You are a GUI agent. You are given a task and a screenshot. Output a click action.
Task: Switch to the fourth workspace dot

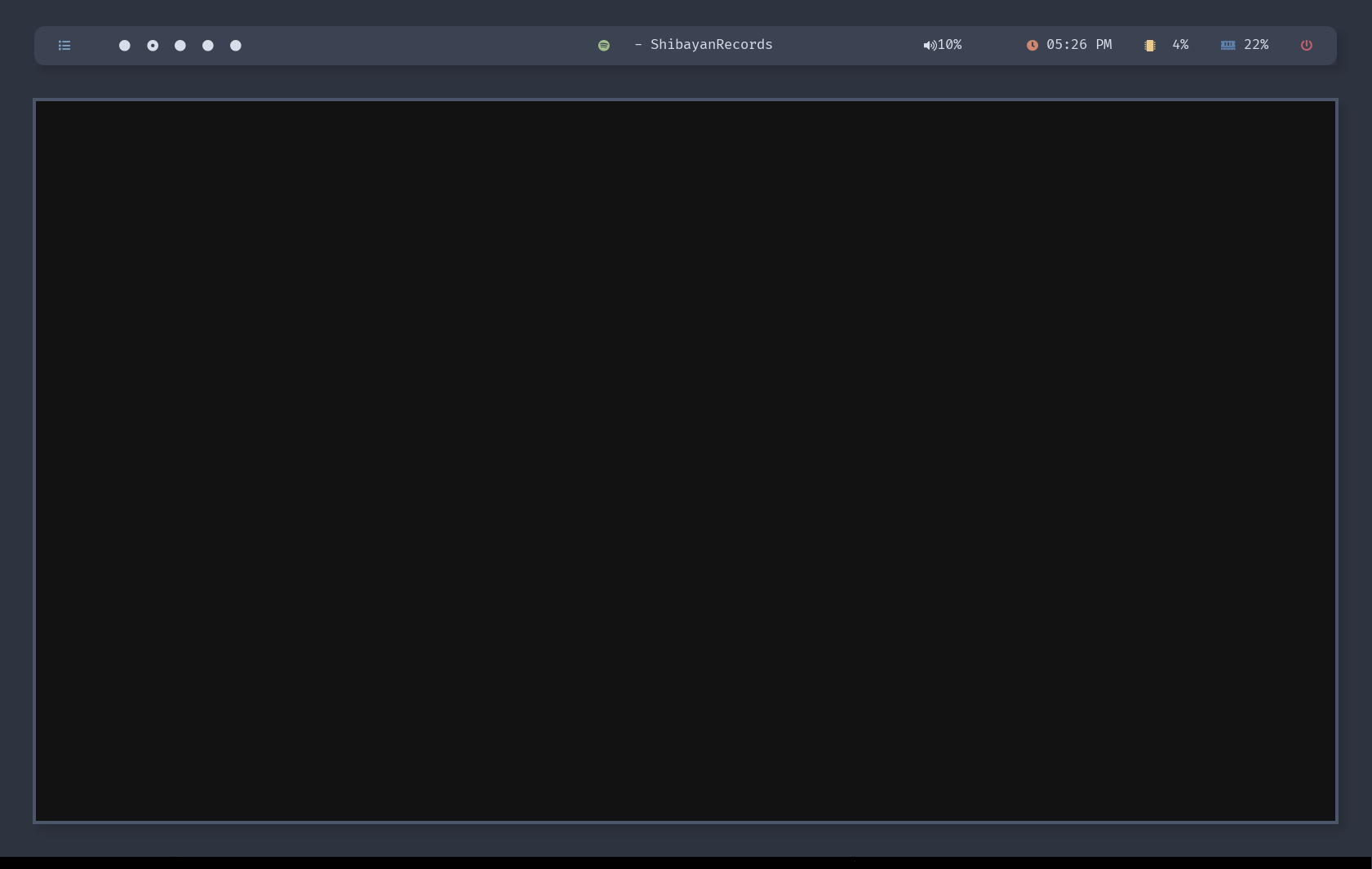pos(208,46)
